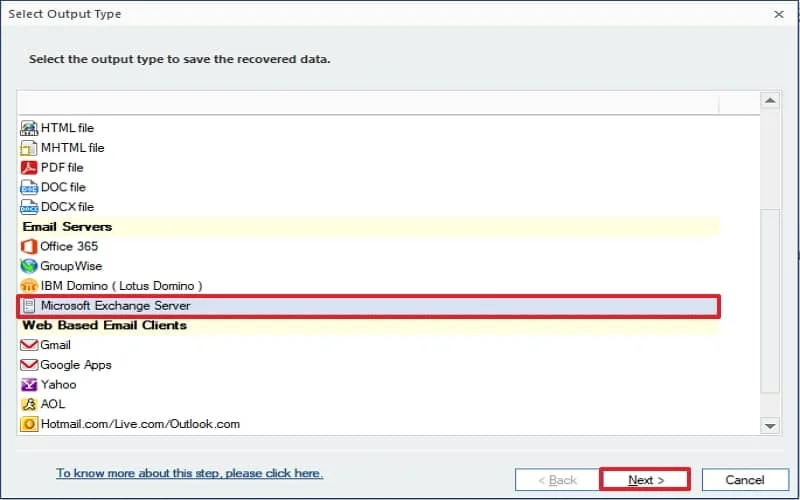Click the purple Yahoo icon

point(29,384)
